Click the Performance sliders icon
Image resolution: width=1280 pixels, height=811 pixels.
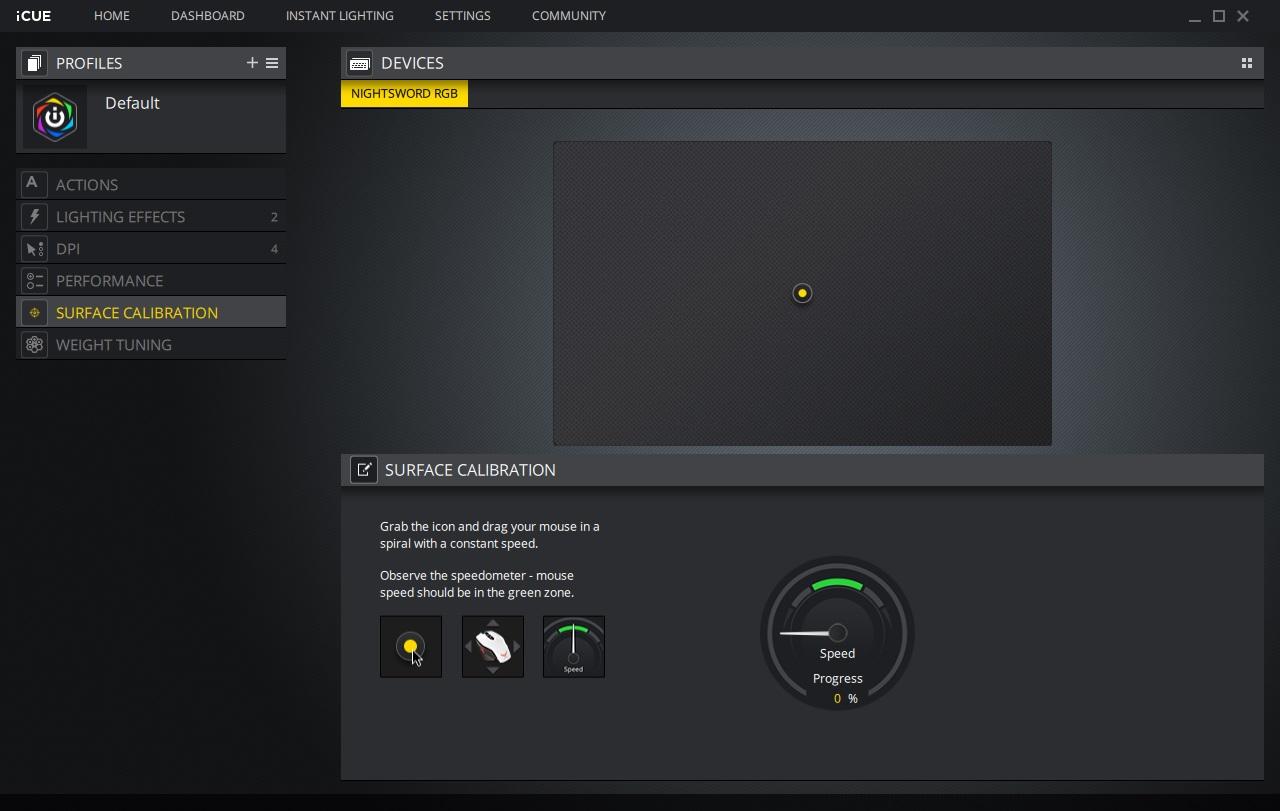click(x=34, y=280)
